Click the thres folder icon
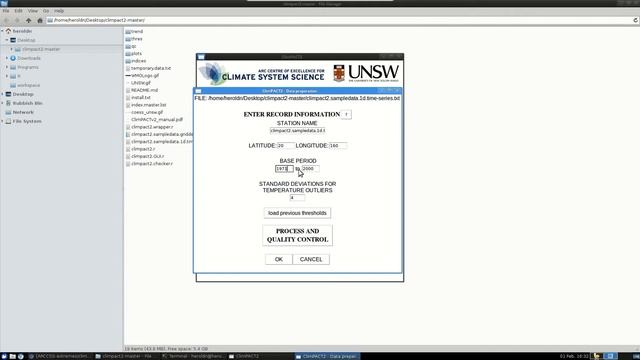The width and height of the screenshot is (640, 360). tap(128, 39)
